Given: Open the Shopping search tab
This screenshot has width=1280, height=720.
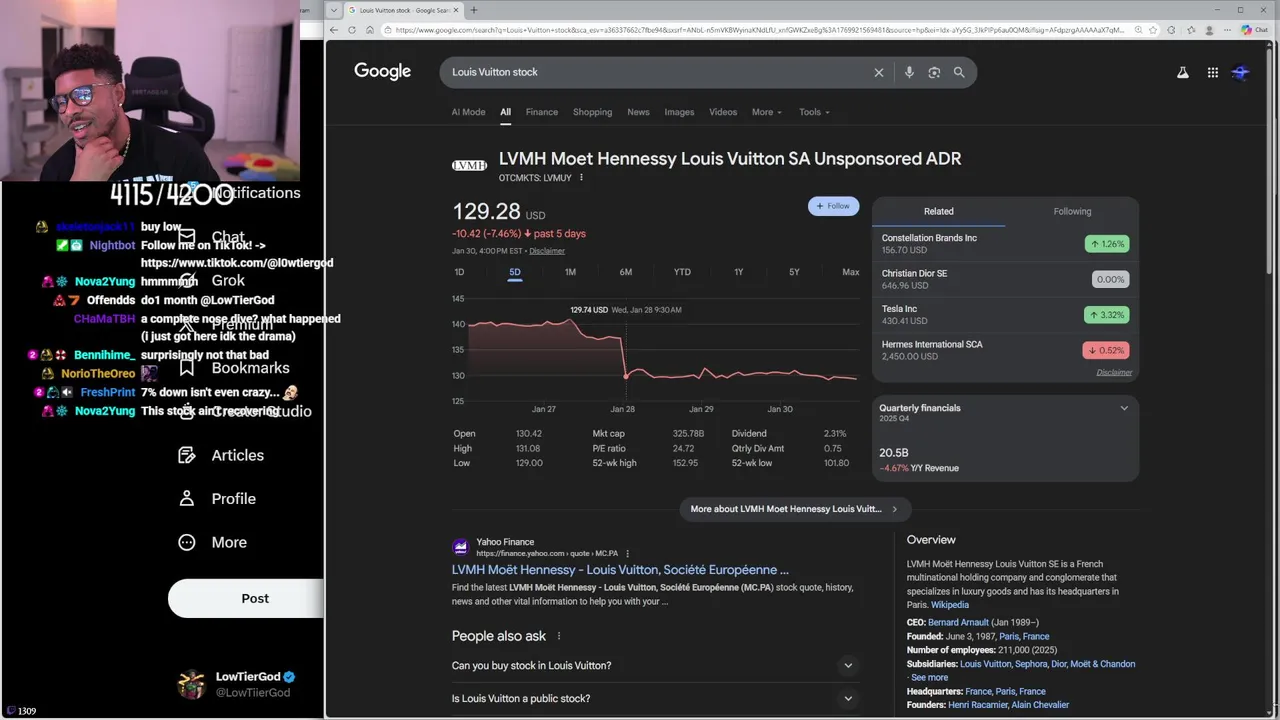Looking at the screenshot, I should click(x=592, y=112).
